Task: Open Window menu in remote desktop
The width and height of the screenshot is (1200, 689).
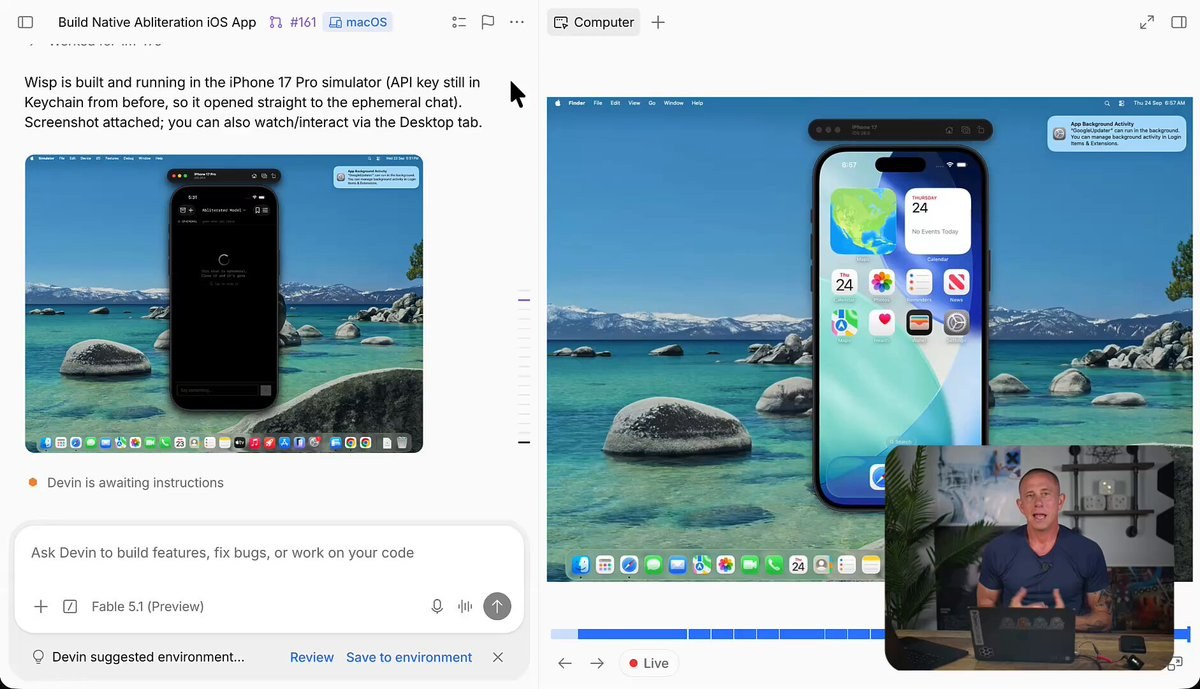Action: [673, 103]
